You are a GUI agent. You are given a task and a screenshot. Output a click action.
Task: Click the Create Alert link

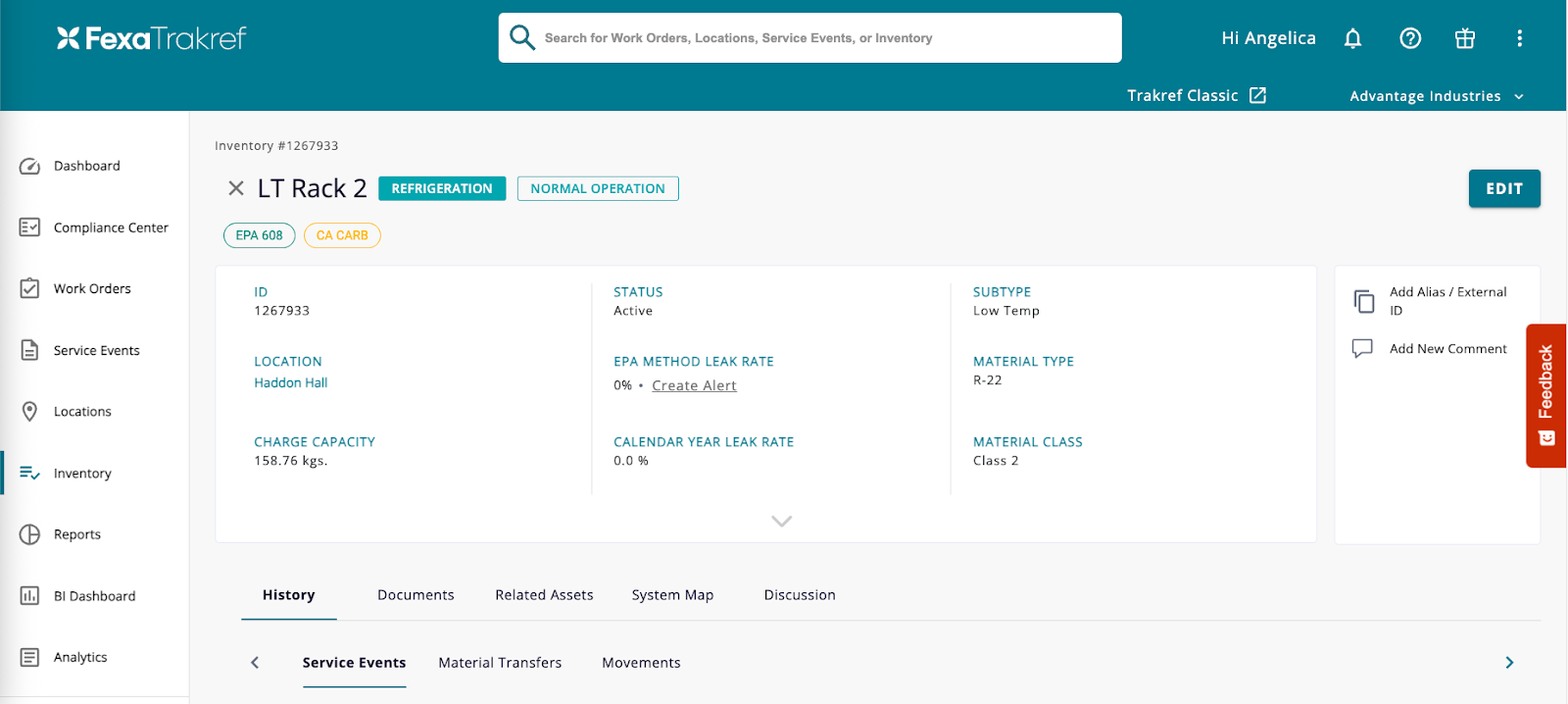(694, 385)
